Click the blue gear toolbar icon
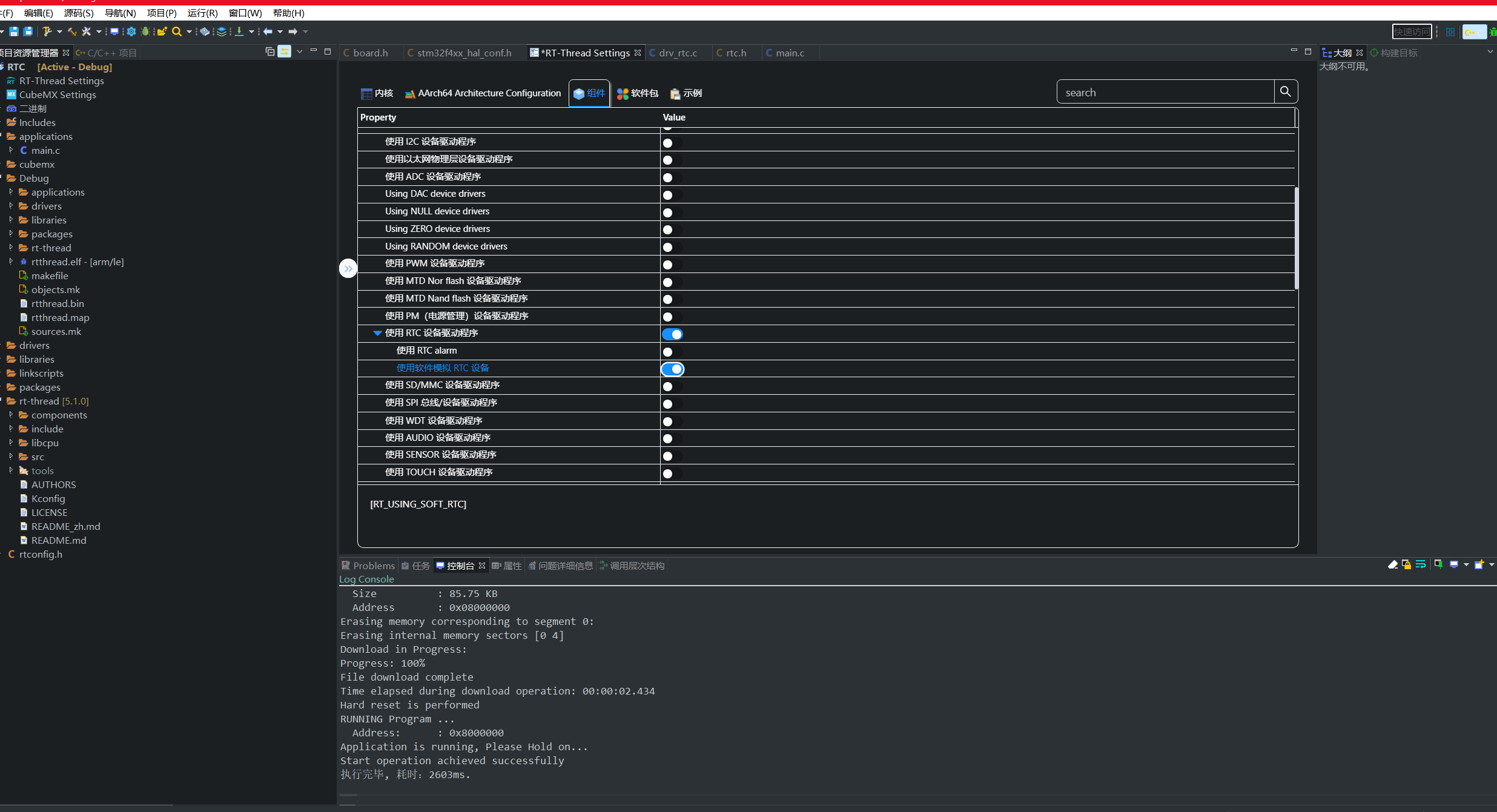The height and width of the screenshot is (812, 1497). (x=131, y=31)
